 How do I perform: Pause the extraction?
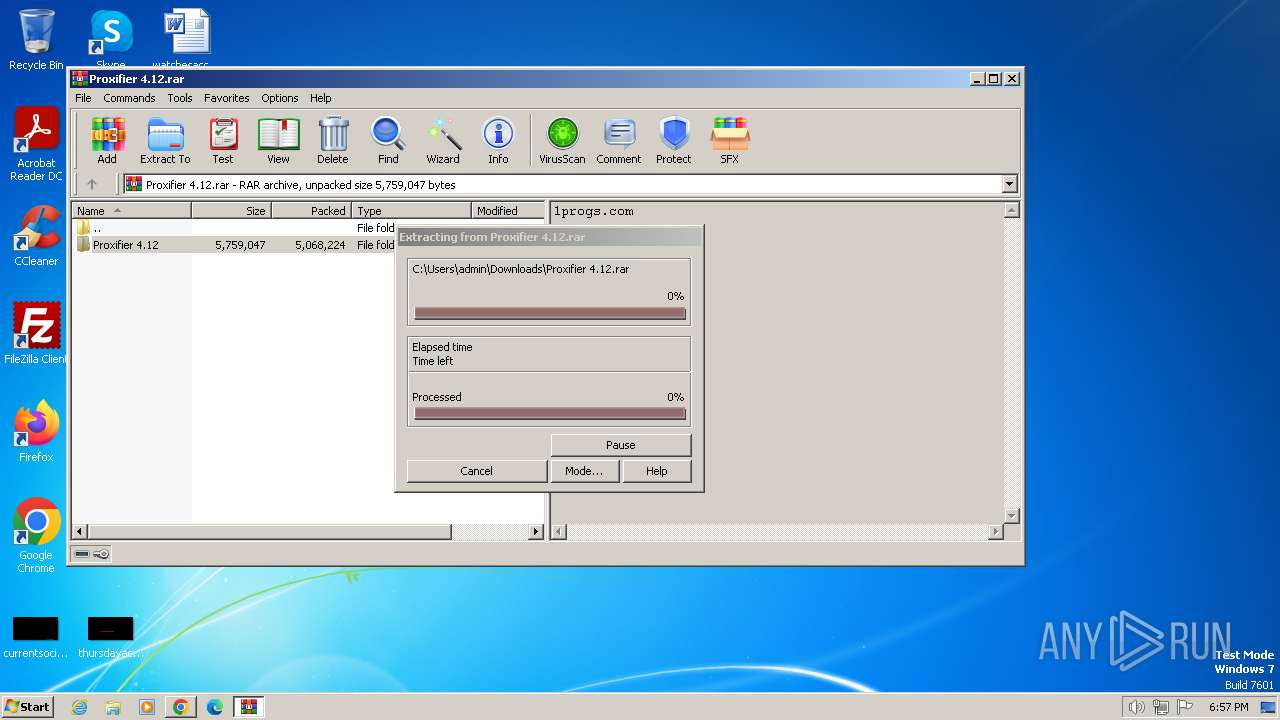(x=620, y=445)
